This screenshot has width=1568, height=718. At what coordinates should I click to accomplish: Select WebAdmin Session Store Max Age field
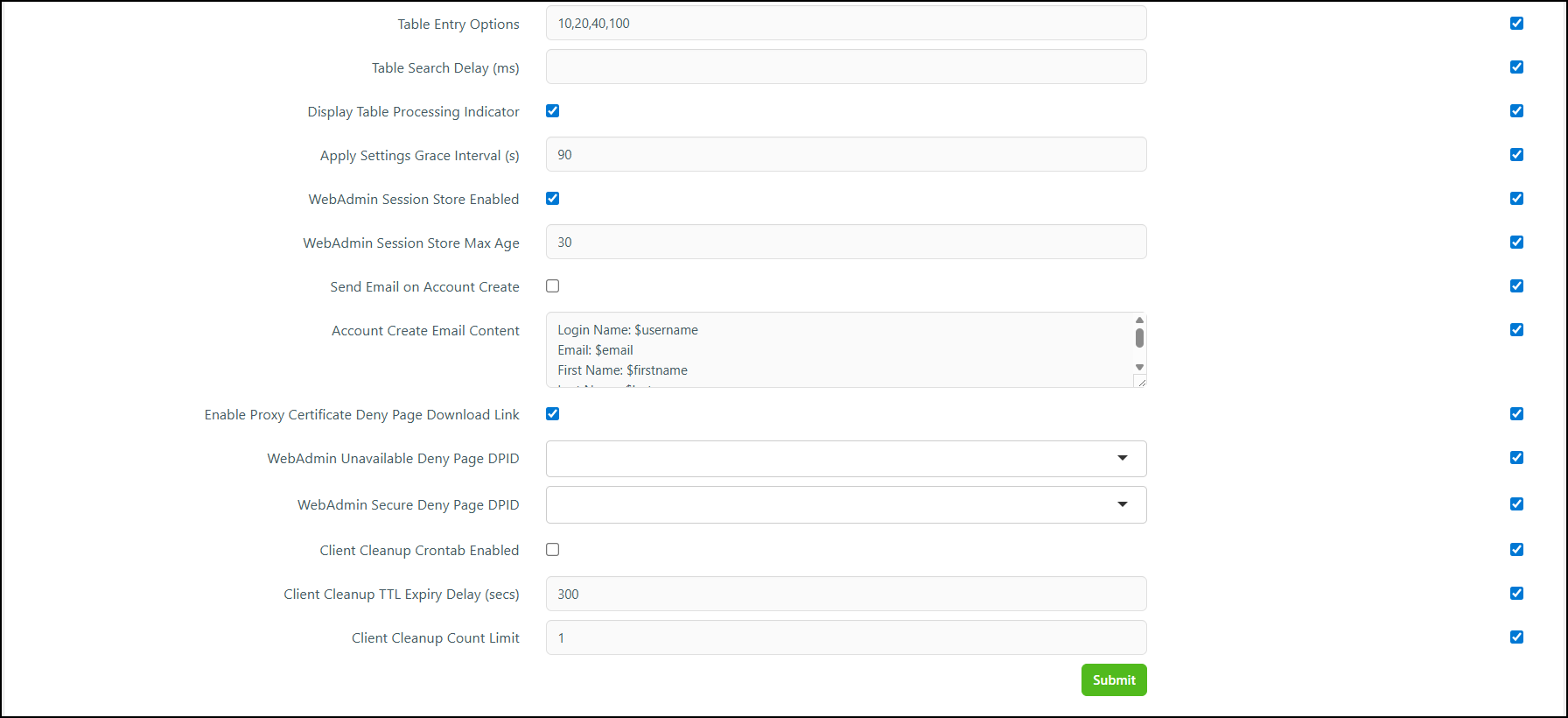tap(846, 243)
